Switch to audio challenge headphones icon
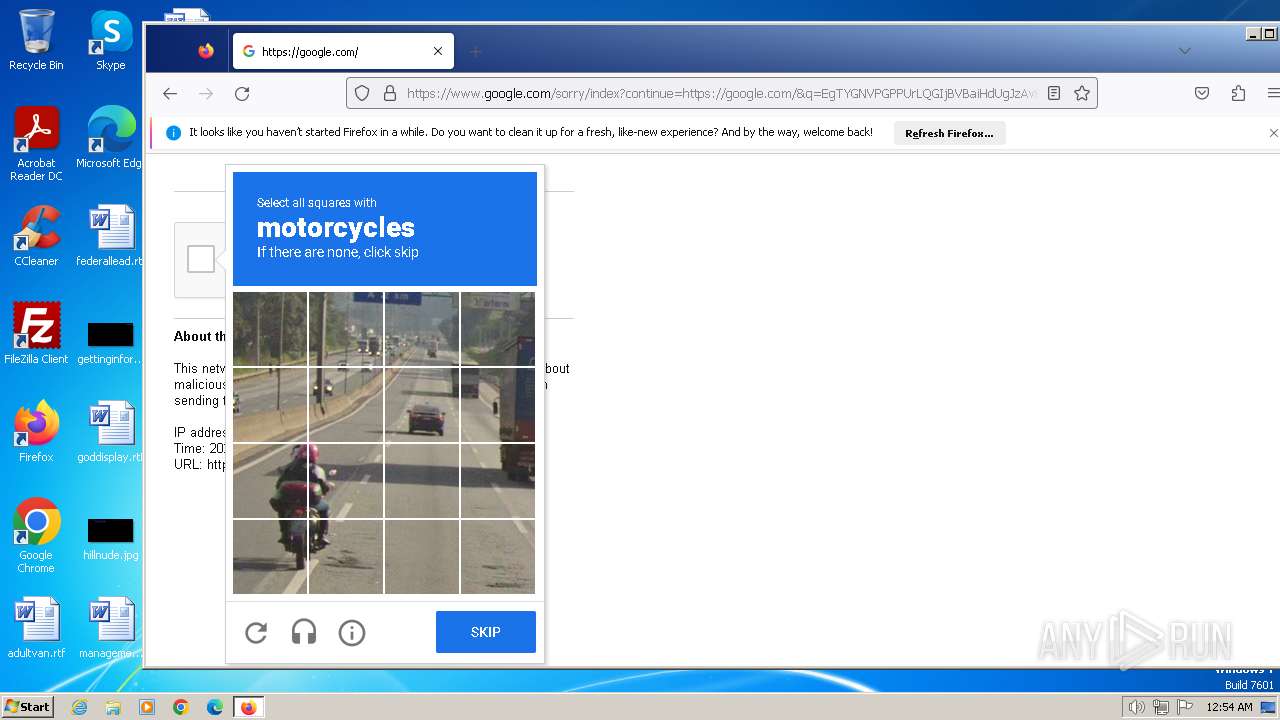Screen dimensions: 1280x720 click(304, 632)
